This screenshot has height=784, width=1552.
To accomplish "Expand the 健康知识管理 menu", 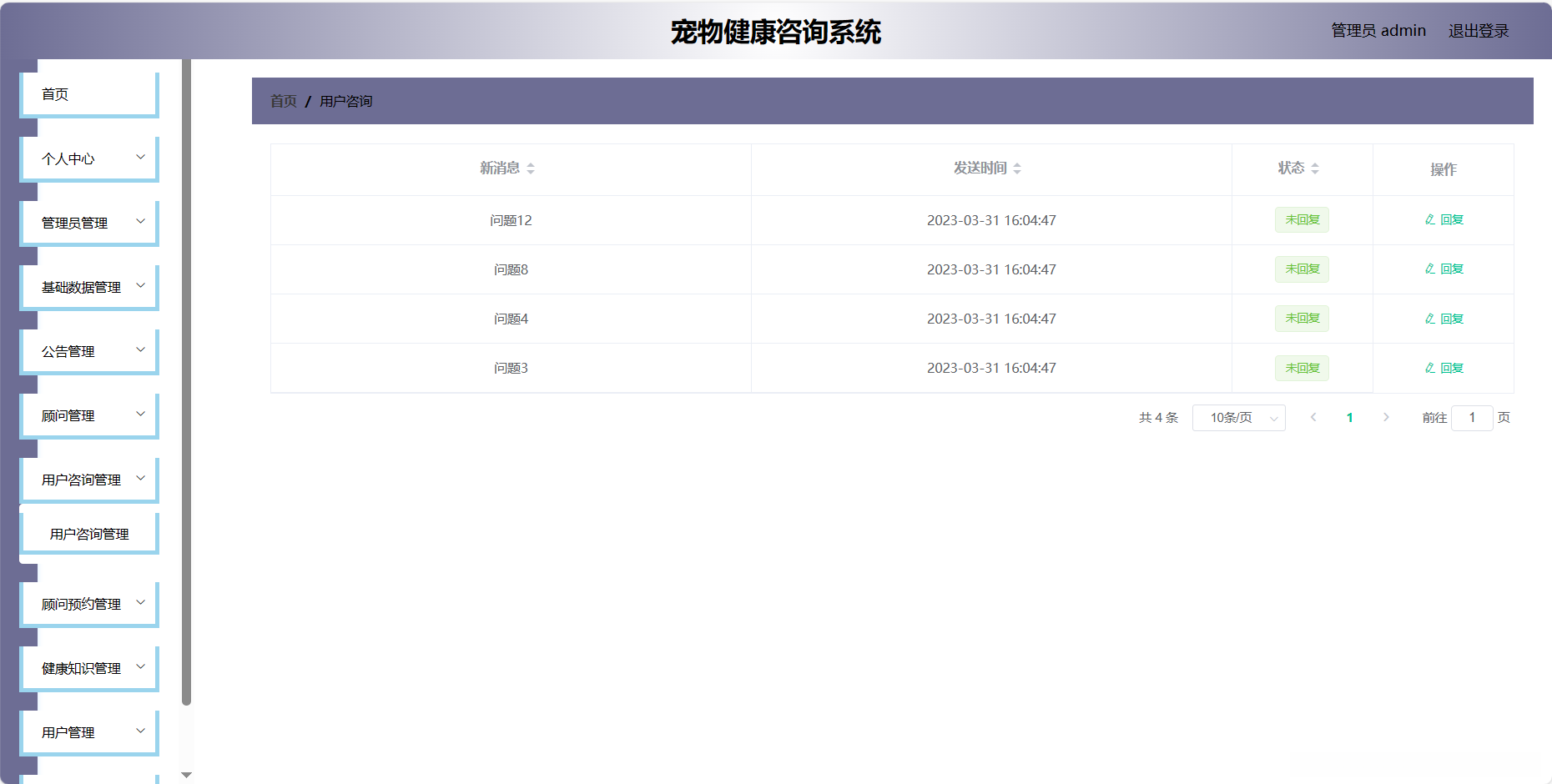I will [88, 667].
